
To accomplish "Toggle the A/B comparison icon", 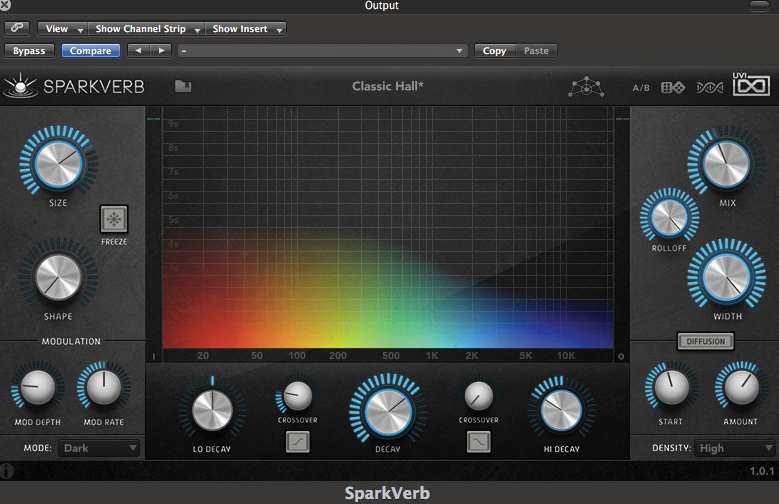I will click(641, 88).
